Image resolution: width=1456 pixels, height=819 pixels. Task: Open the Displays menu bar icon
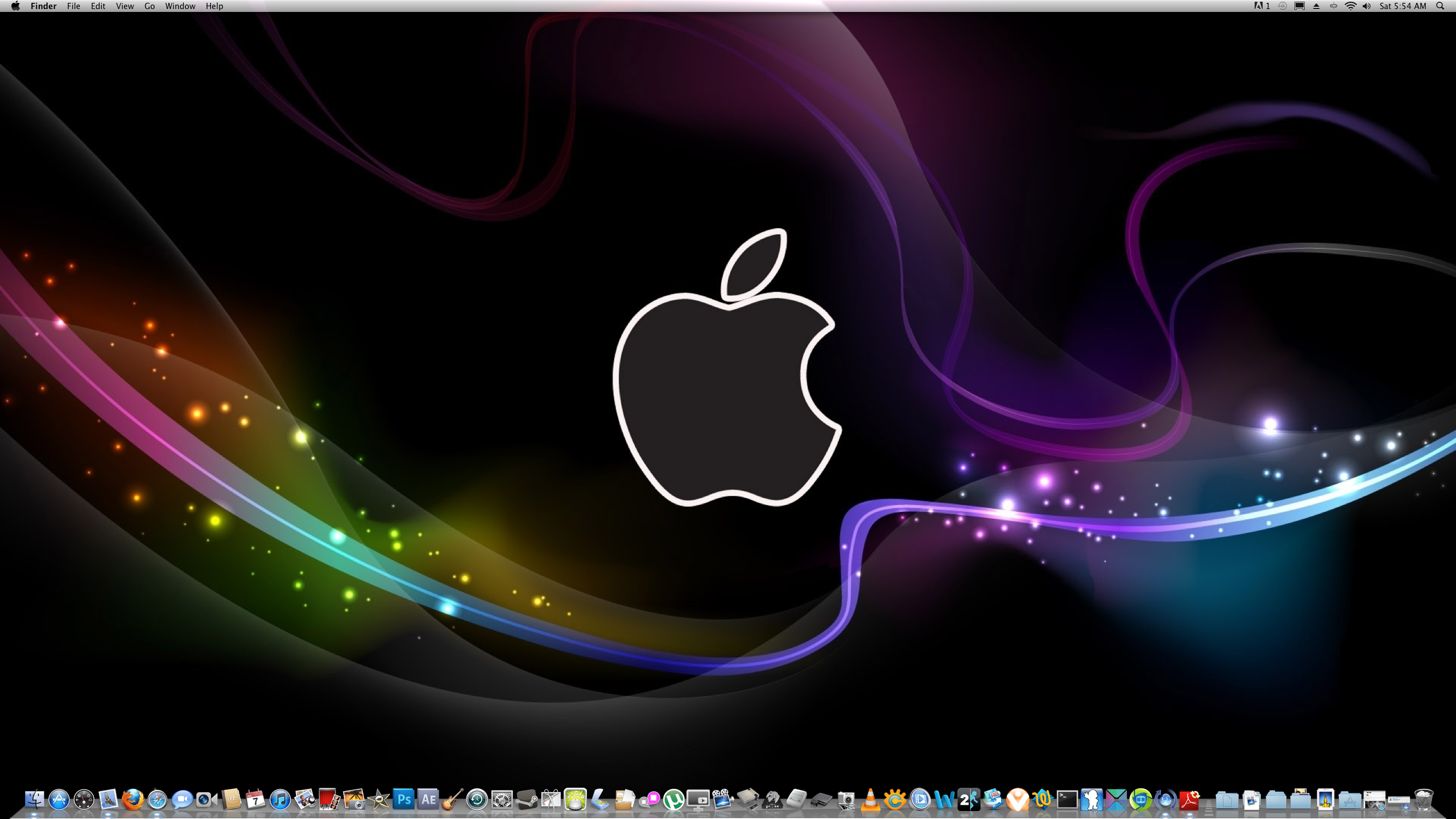(x=1300, y=6)
